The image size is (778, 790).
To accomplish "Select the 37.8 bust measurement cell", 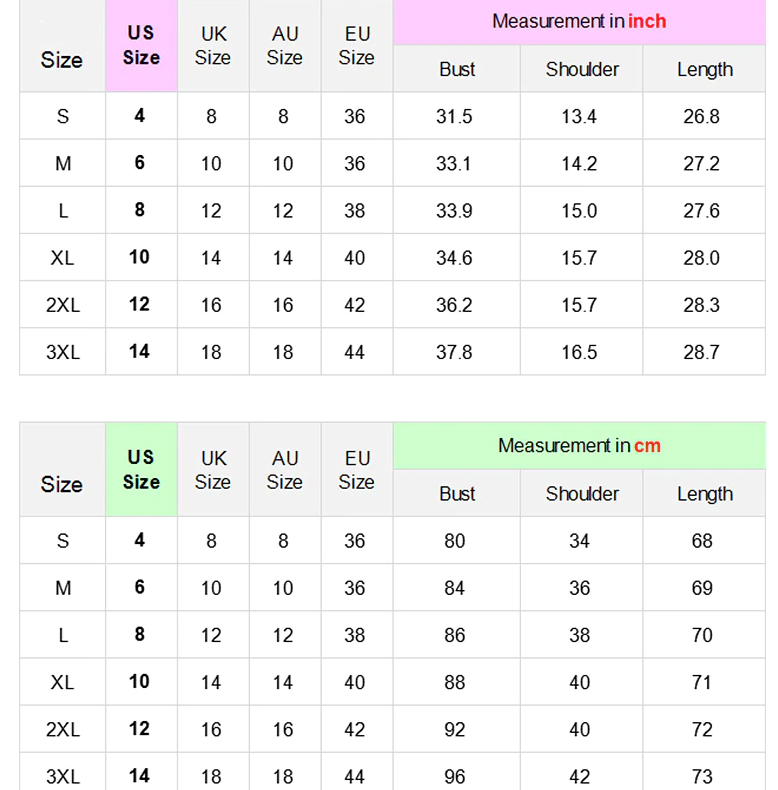I will (454, 352).
